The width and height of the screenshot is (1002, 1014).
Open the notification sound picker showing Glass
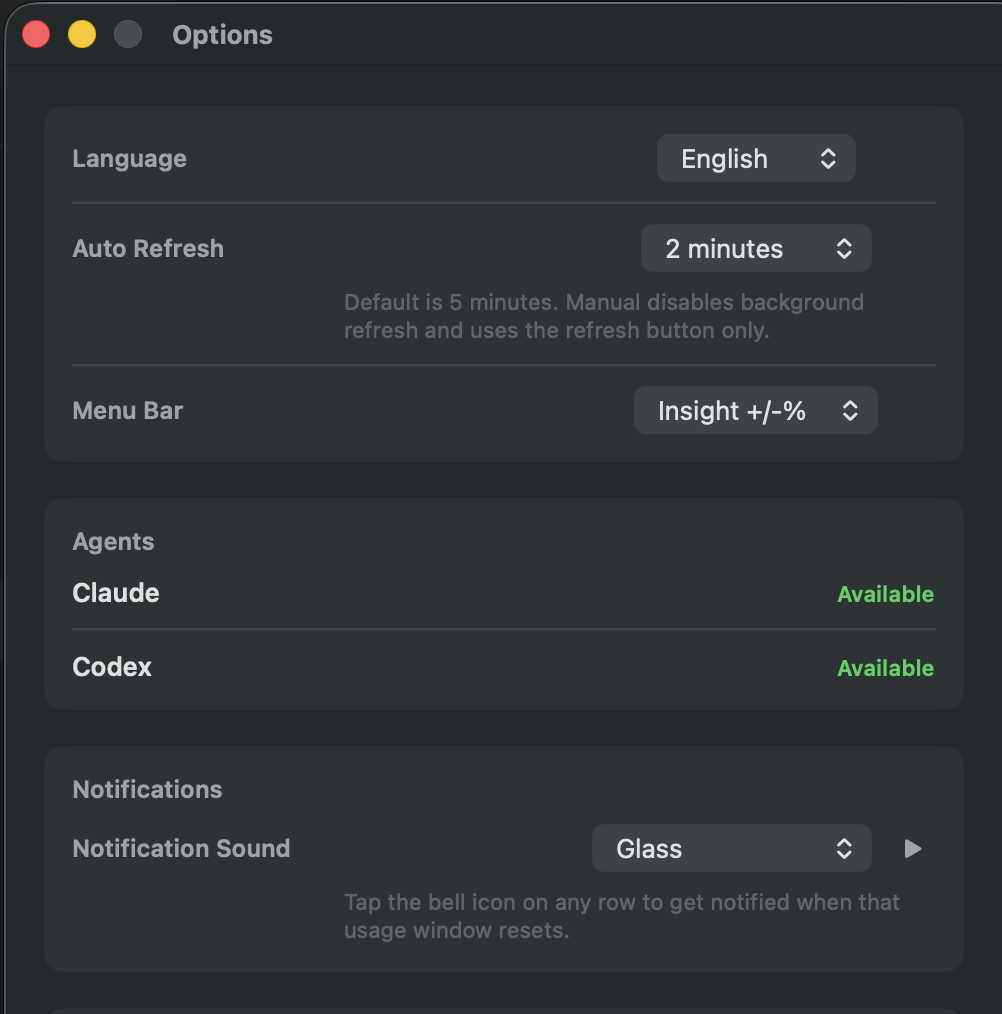[731, 848]
